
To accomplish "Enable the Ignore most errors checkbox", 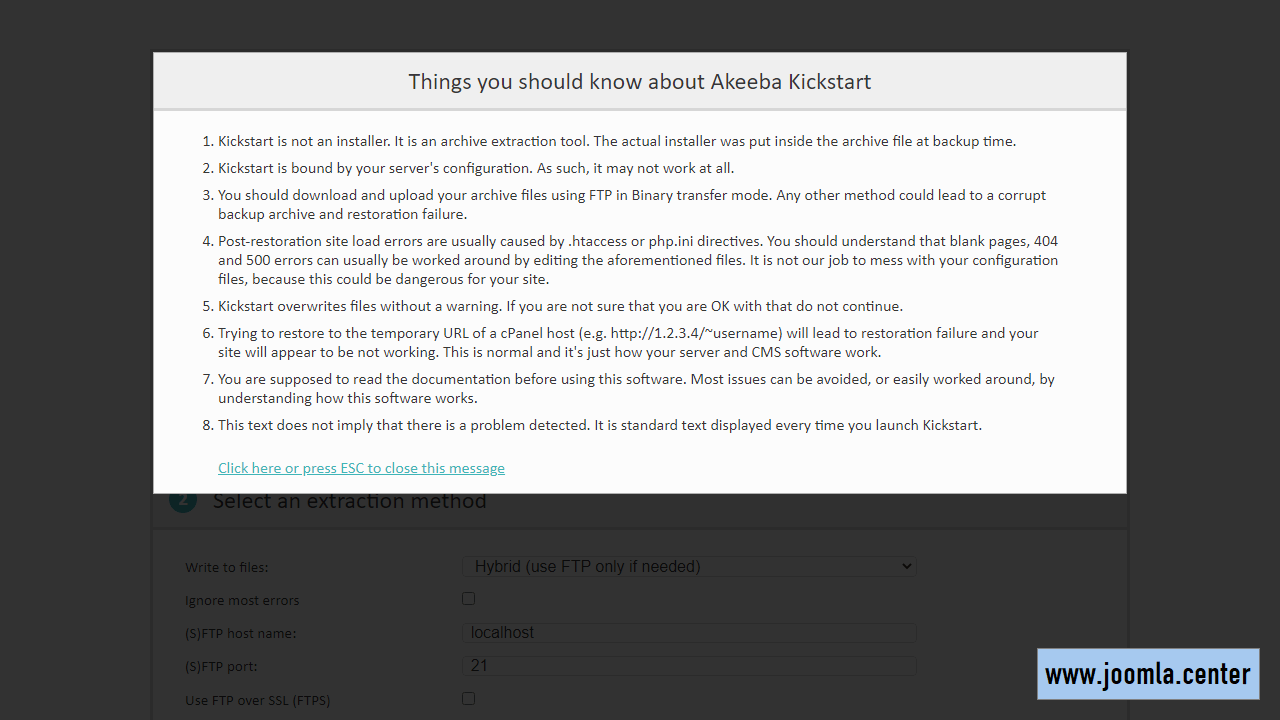I will click(x=468, y=598).
